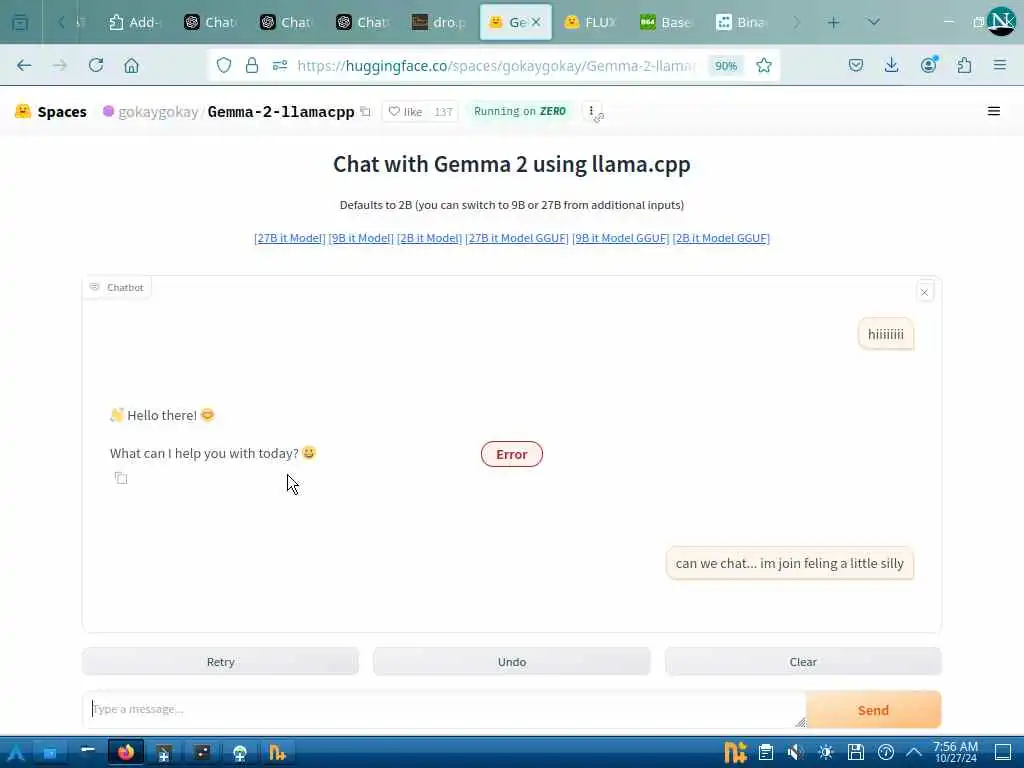Show desktop button in taskbar corner
1024x768 pixels.
point(1003,752)
